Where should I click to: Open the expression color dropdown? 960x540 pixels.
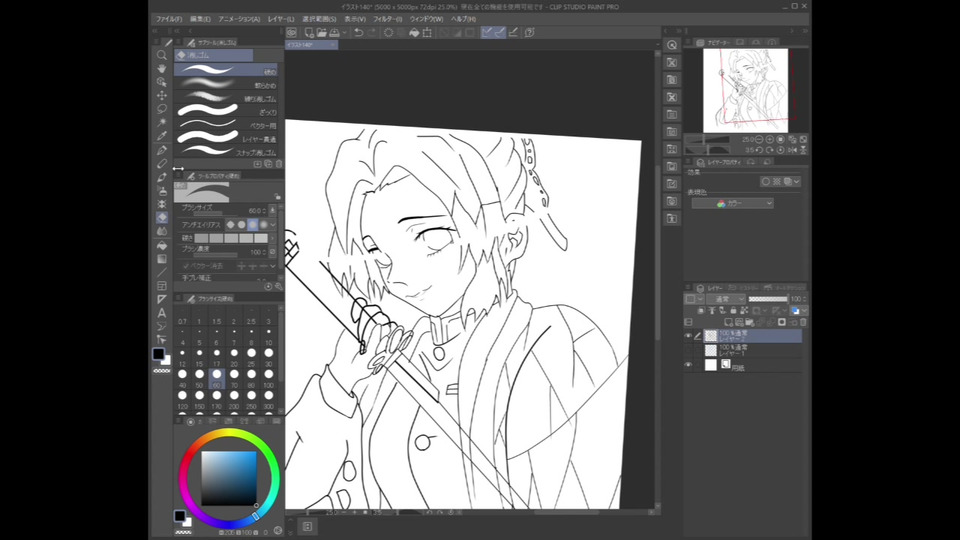coord(732,203)
